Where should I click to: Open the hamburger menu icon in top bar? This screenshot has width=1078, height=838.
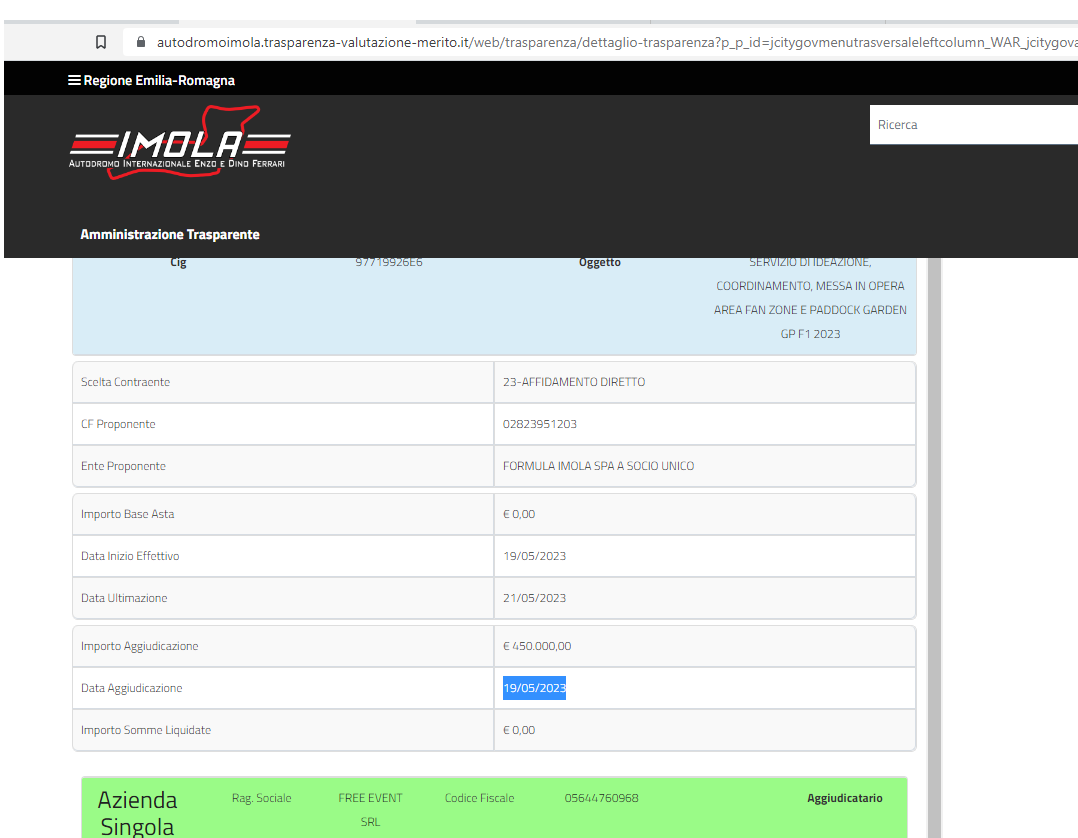74,80
